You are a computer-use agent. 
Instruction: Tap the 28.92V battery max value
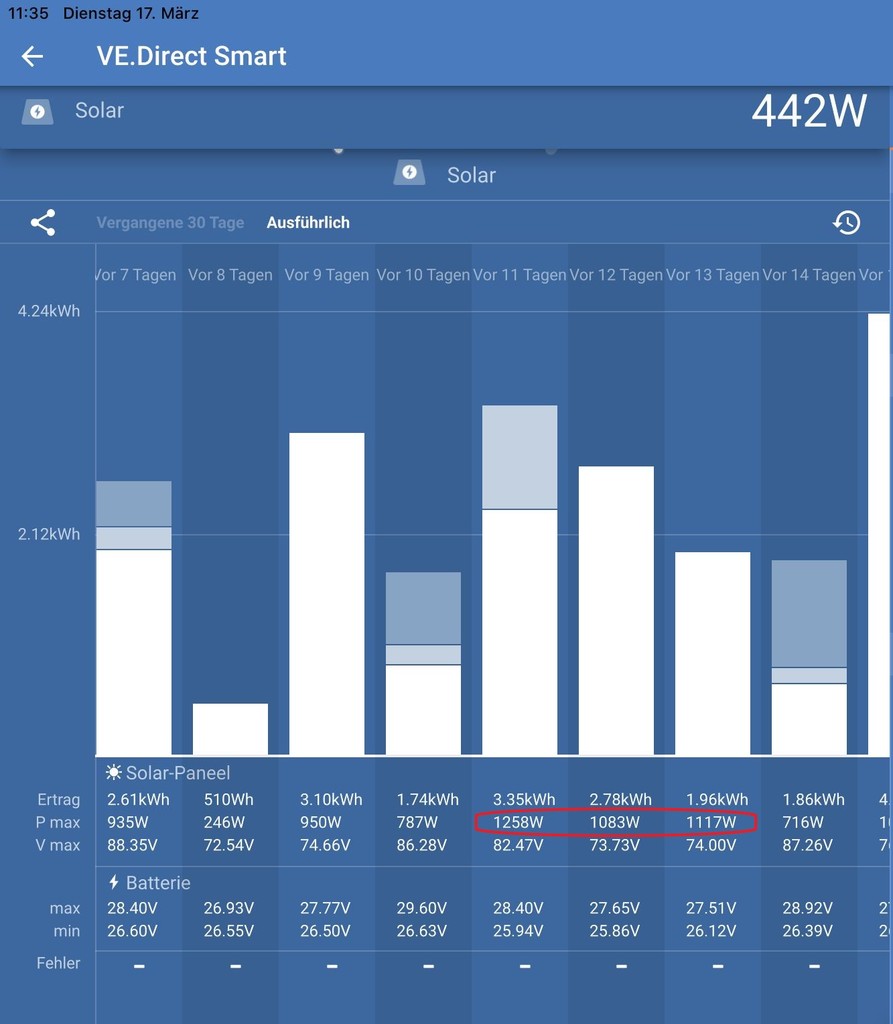point(807,908)
